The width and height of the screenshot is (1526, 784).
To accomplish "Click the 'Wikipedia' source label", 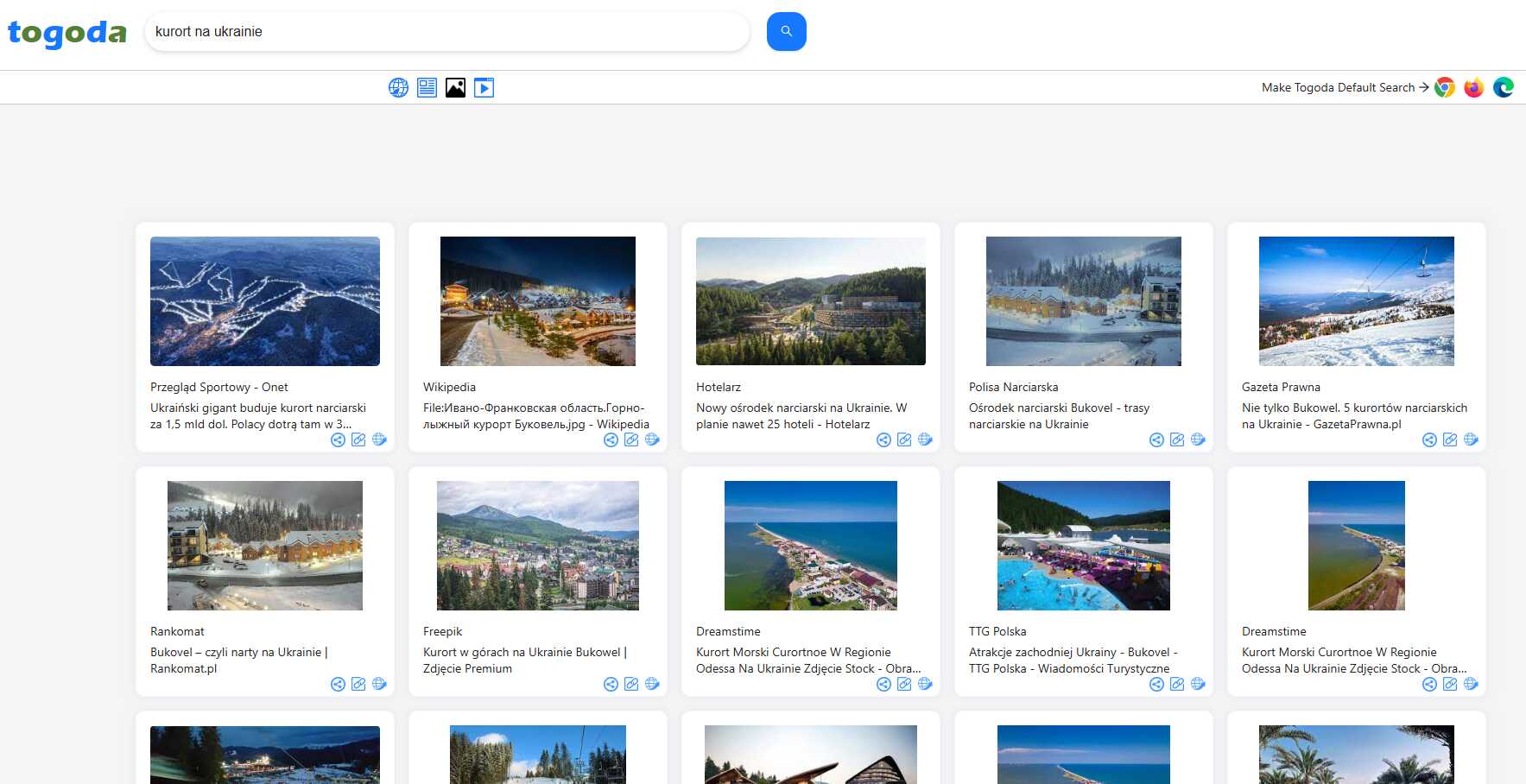I will pyautogui.click(x=449, y=387).
